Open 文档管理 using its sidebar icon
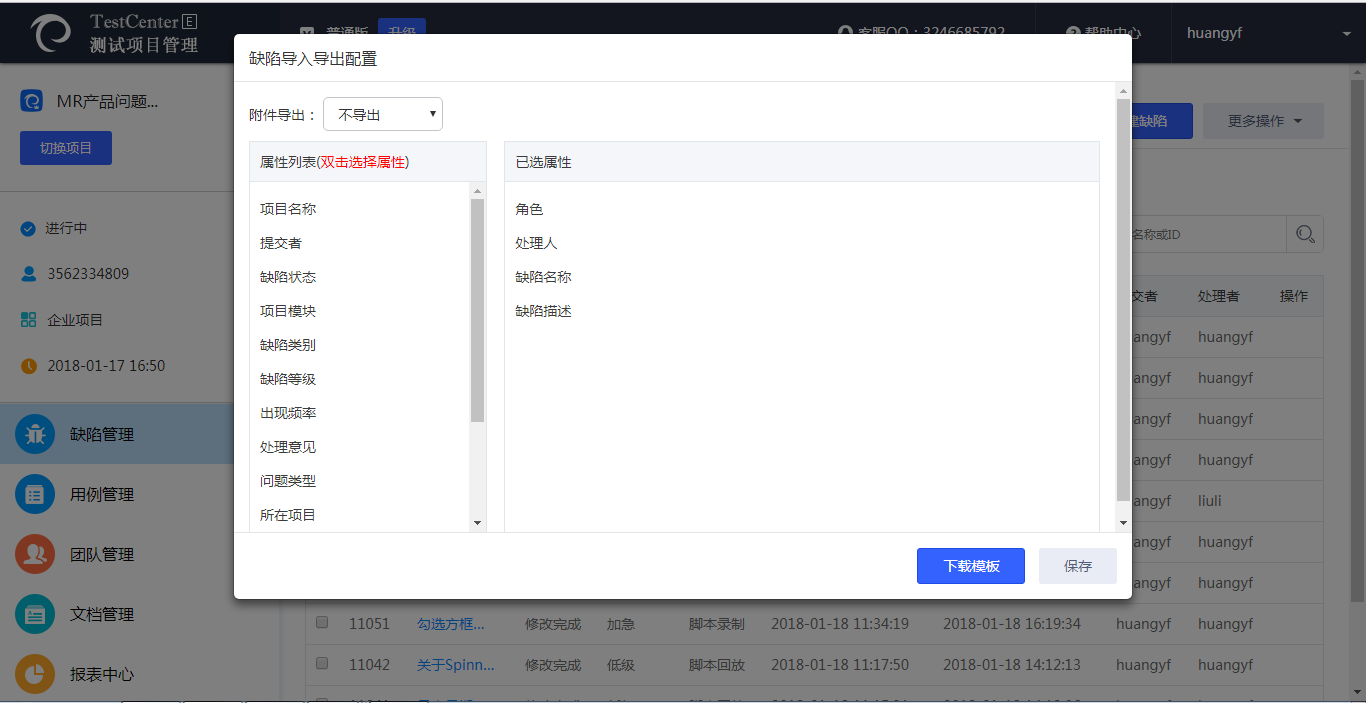 point(35,614)
